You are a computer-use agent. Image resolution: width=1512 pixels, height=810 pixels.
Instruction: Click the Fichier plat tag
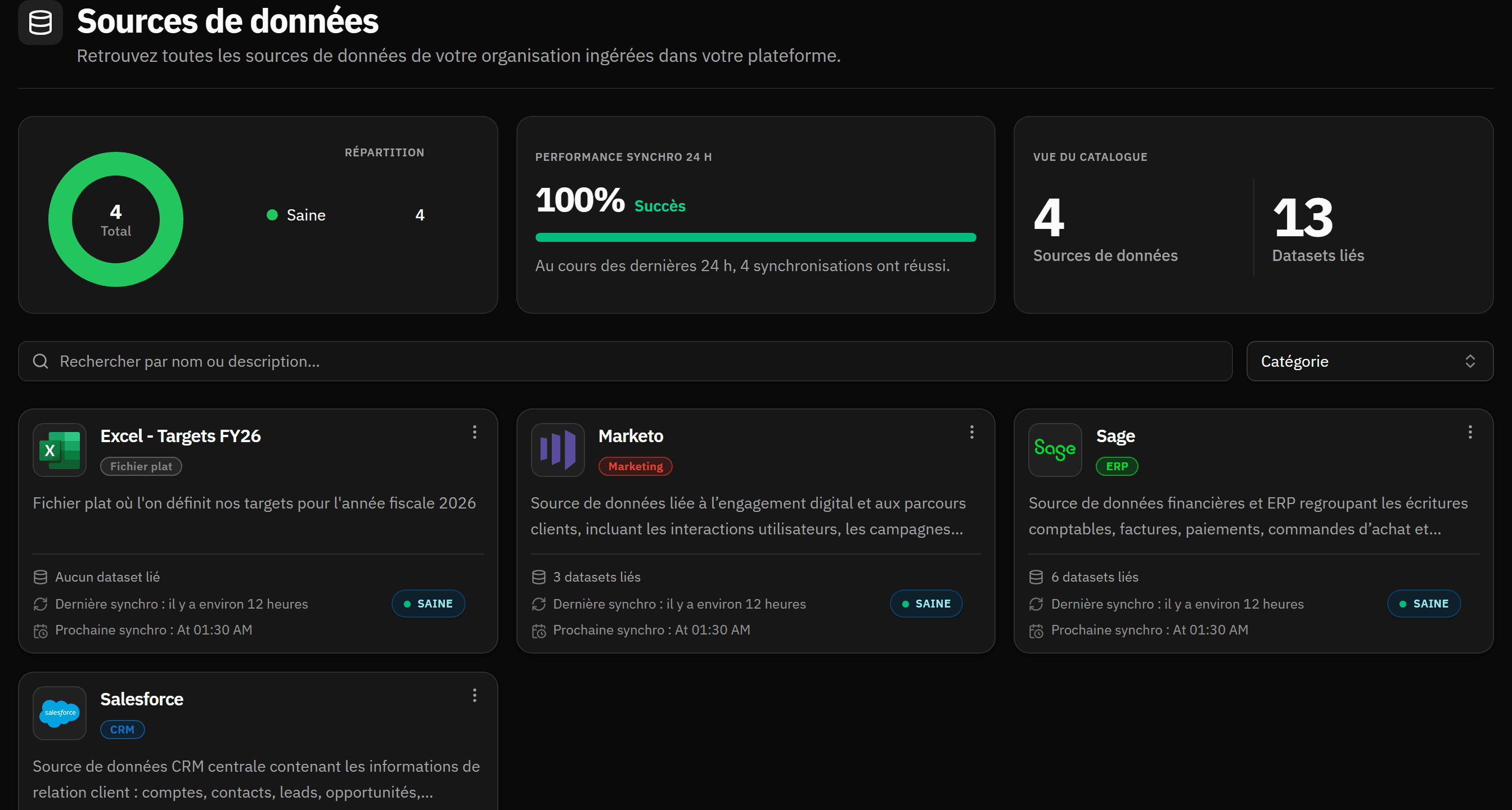pos(141,466)
